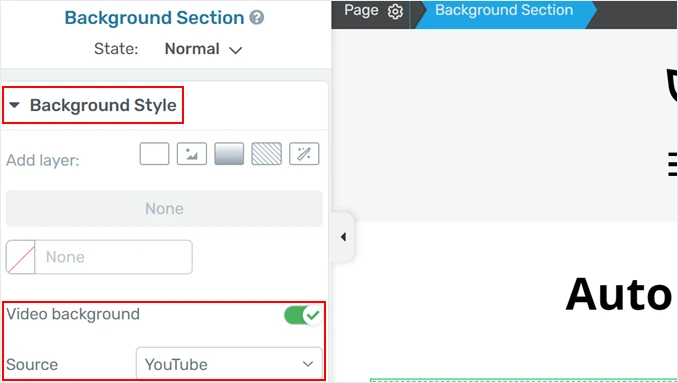
Task: Open the State dropdown showing Normal
Action: coord(203,49)
